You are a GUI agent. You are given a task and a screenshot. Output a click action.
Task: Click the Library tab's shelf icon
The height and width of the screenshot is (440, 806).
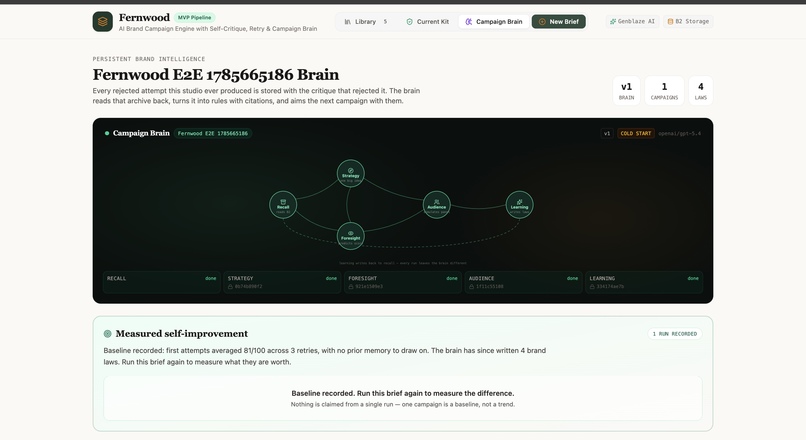click(x=348, y=22)
